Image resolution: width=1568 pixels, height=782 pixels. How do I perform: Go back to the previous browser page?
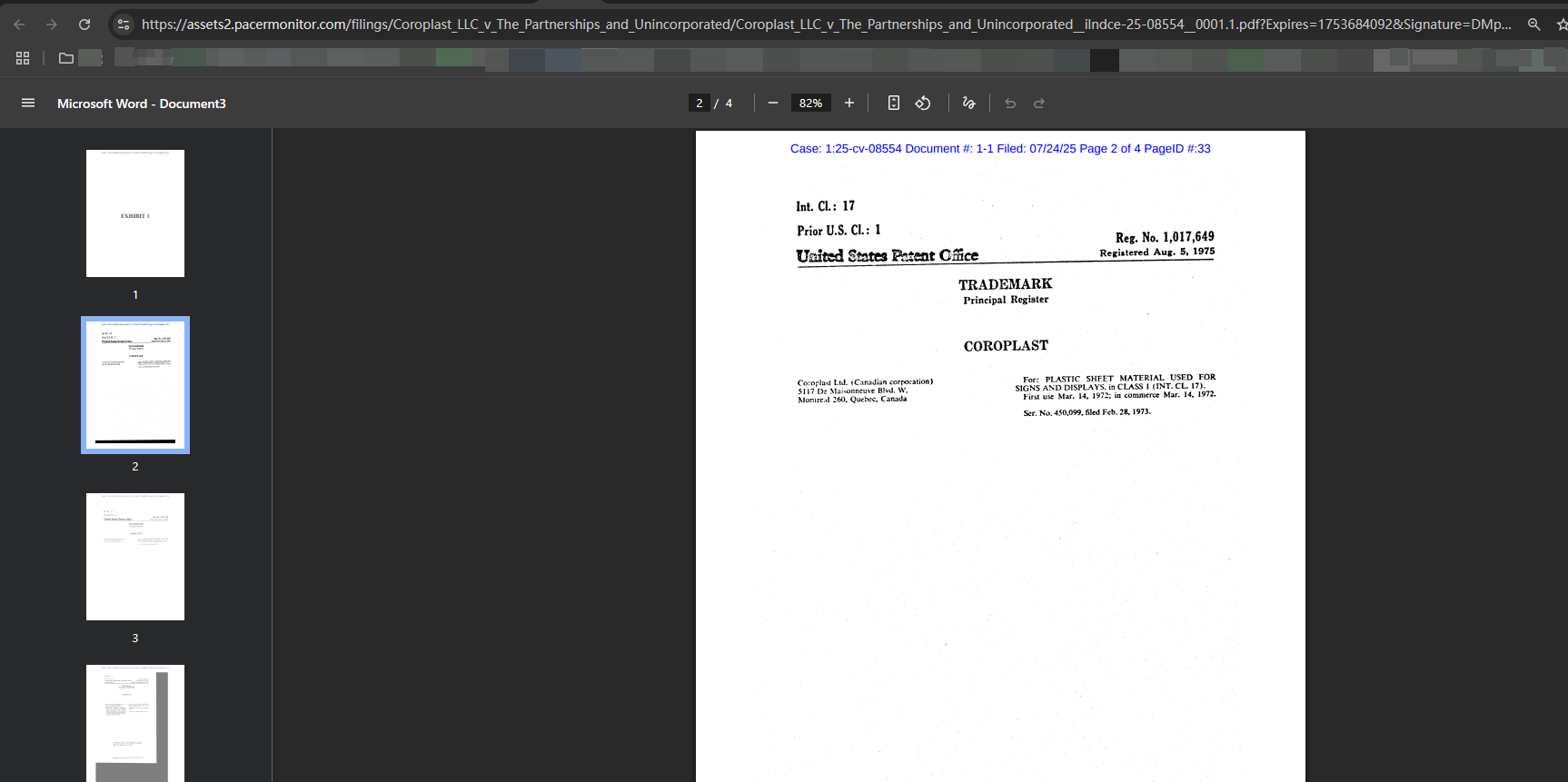(19, 25)
